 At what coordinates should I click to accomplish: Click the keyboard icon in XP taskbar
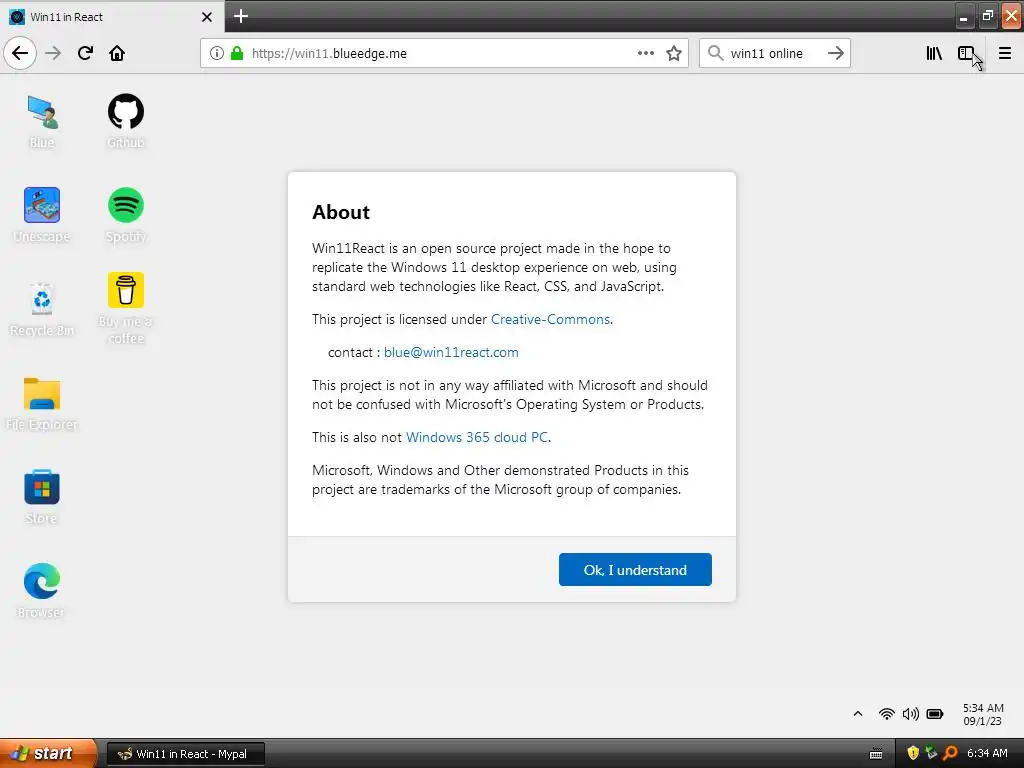pyautogui.click(x=876, y=754)
